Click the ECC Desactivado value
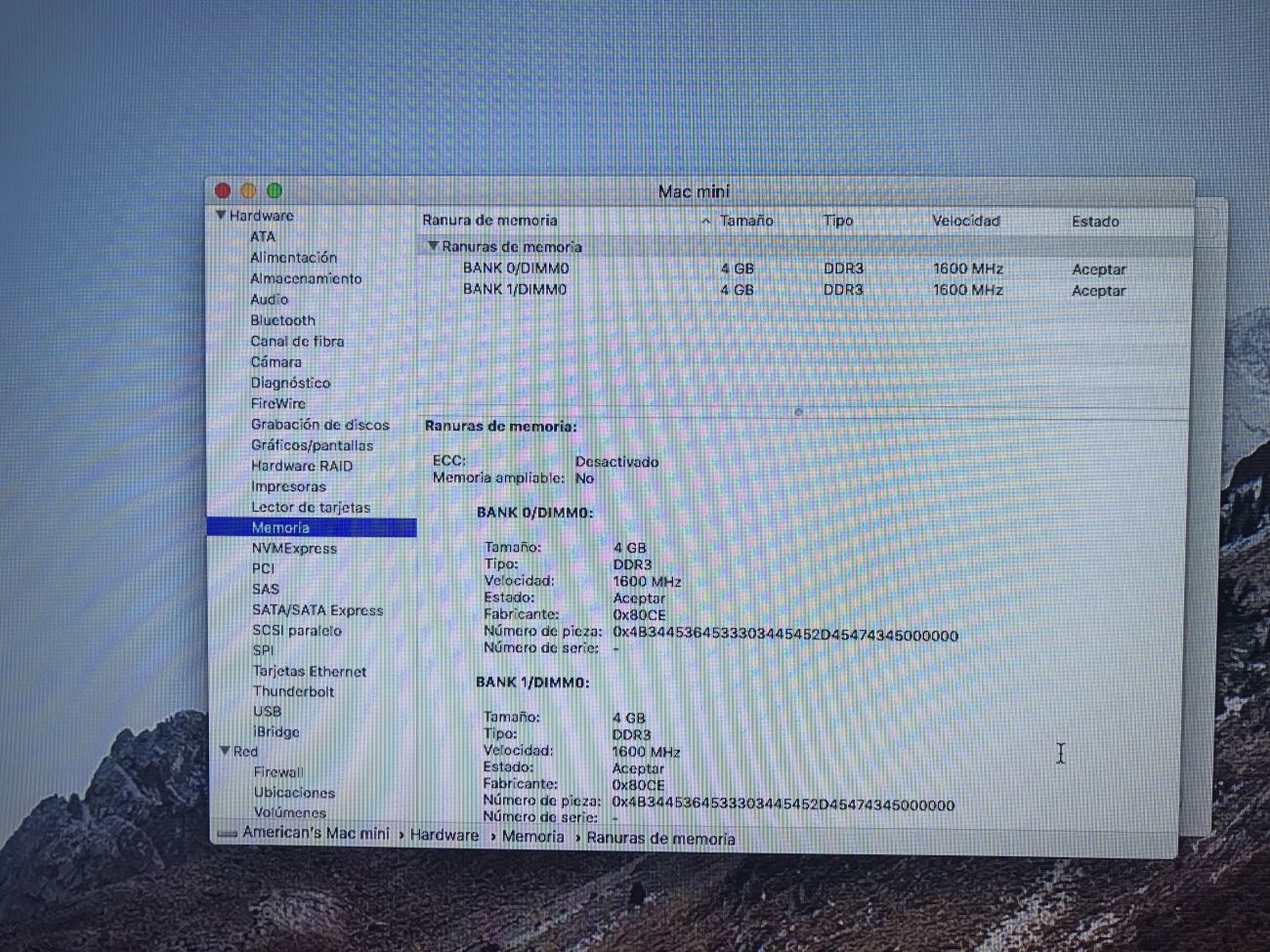The height and width of the screenshot is (952, 1270). (x=616, y=462)
